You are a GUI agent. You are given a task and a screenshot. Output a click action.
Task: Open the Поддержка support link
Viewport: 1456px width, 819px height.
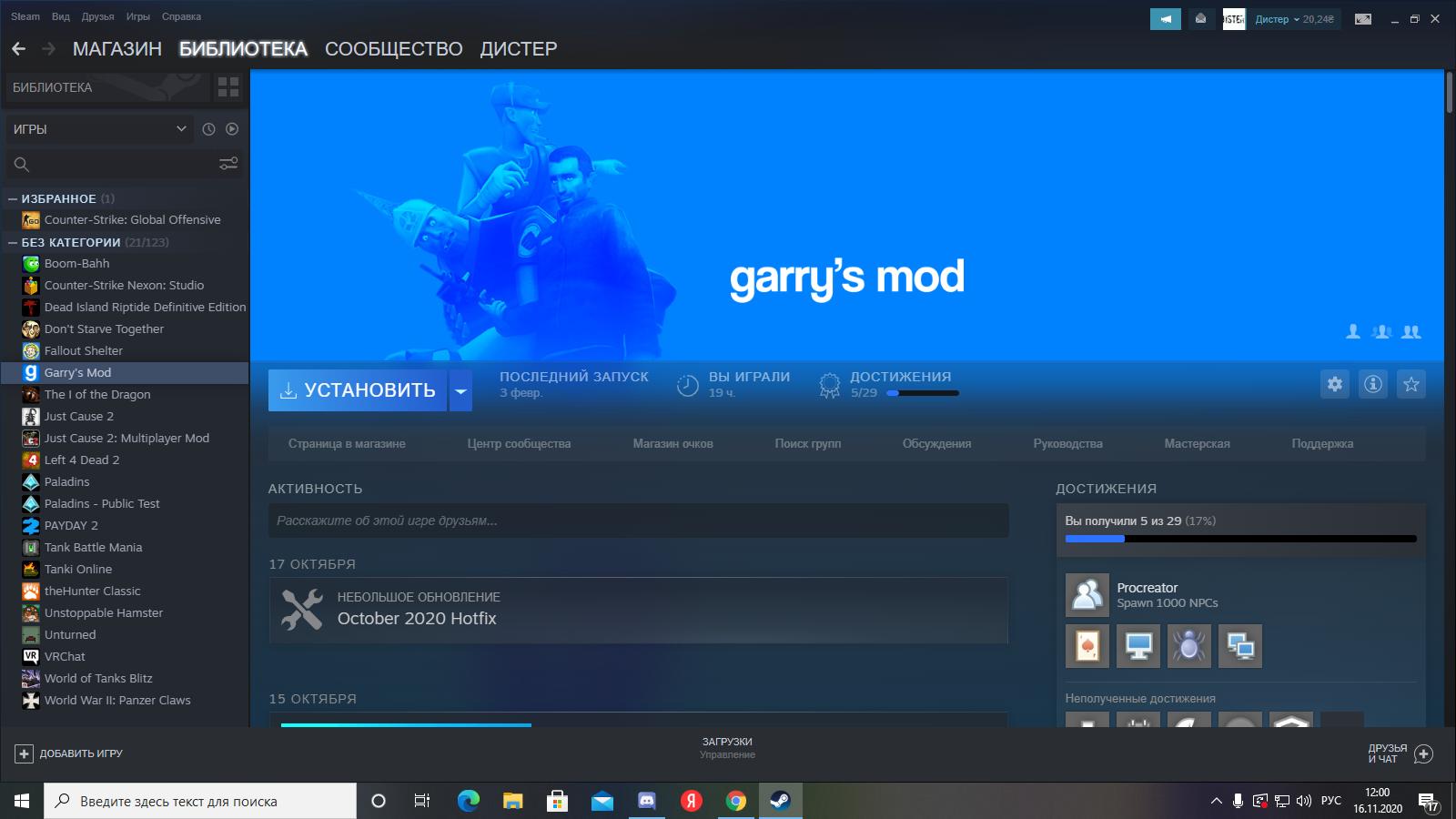click(1322, 444)
